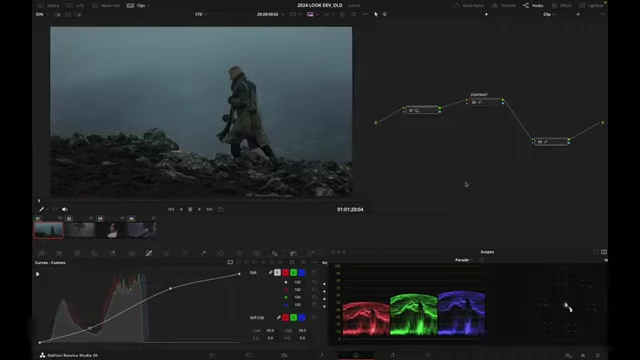640x360 pixels.
Task: Open the HDR palette icon
Action: pyautogui.click(x=94, y=253)
